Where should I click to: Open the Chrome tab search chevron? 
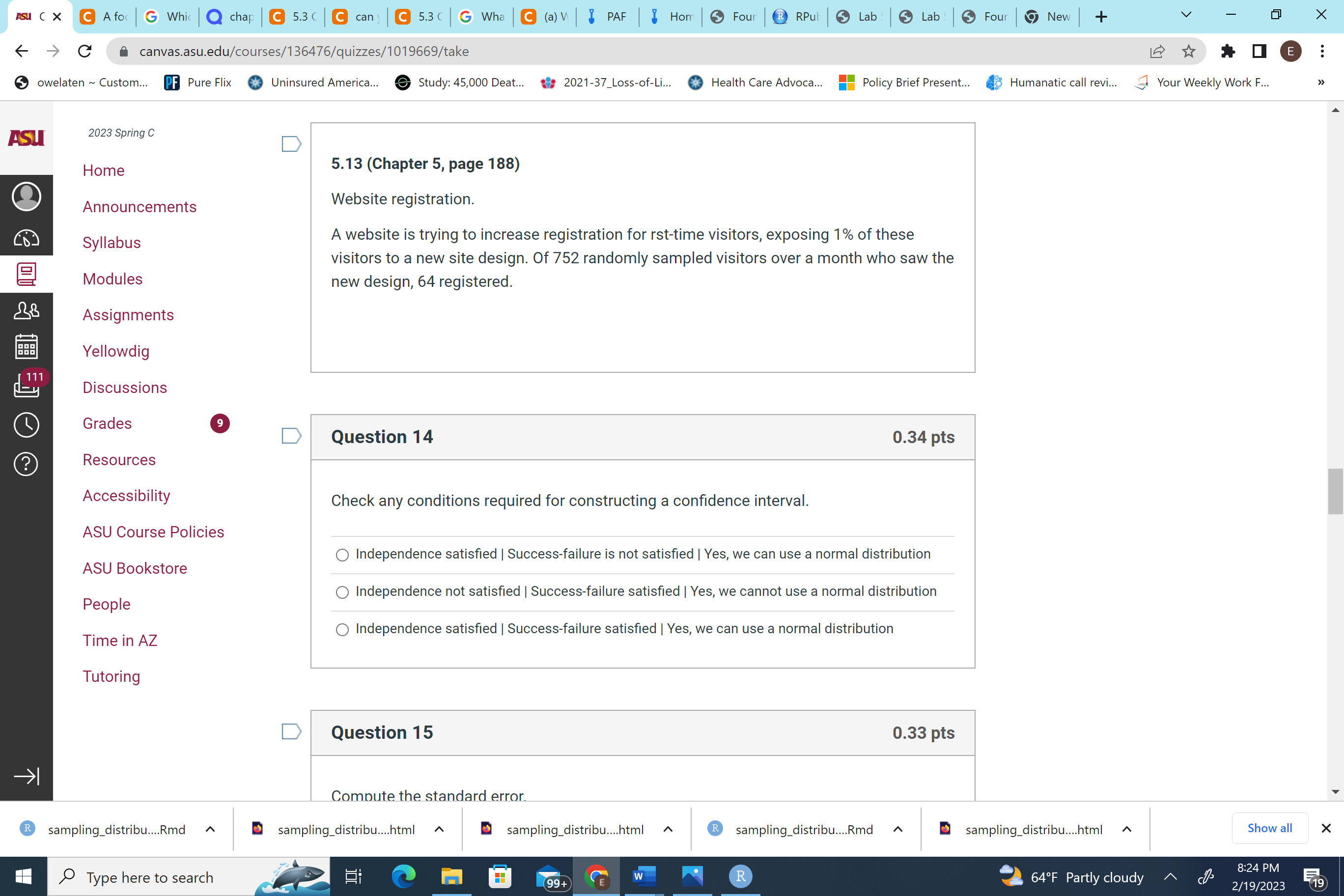[1186, 15]
